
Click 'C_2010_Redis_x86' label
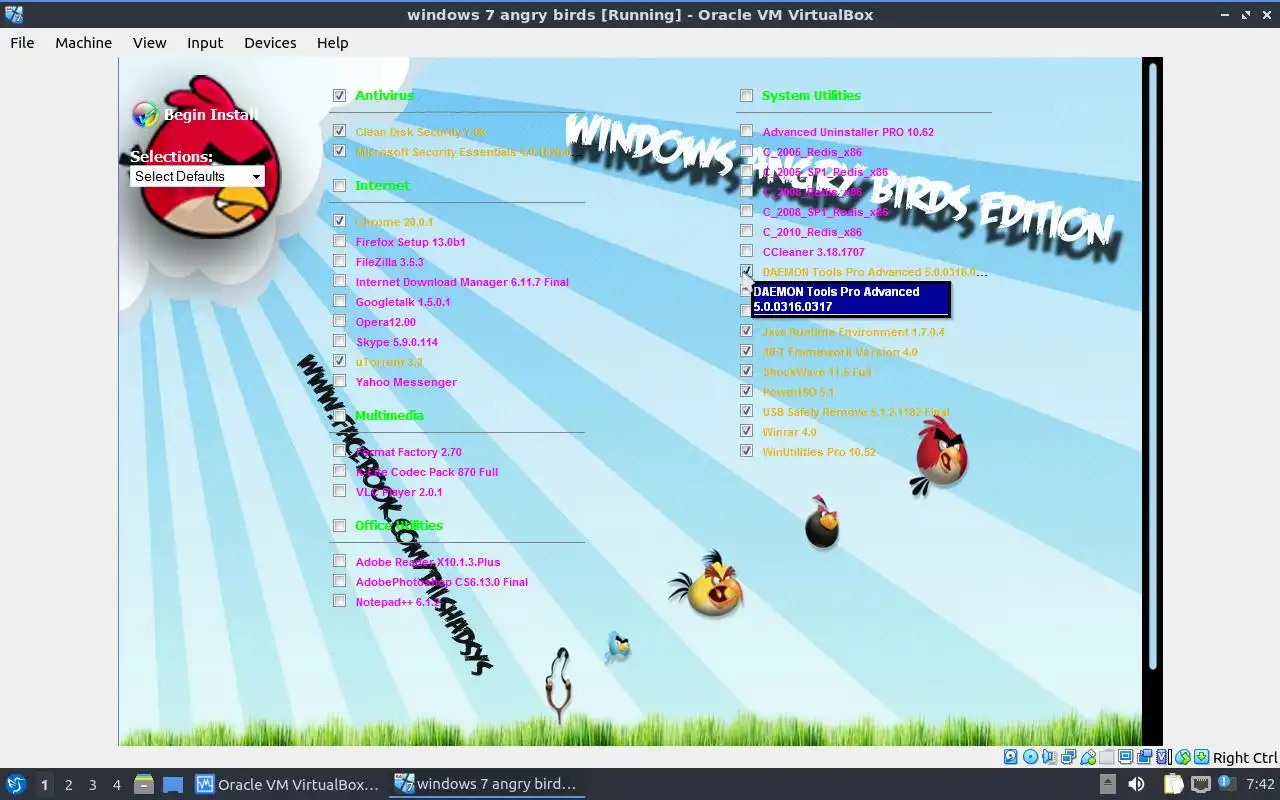coord(812,232)
